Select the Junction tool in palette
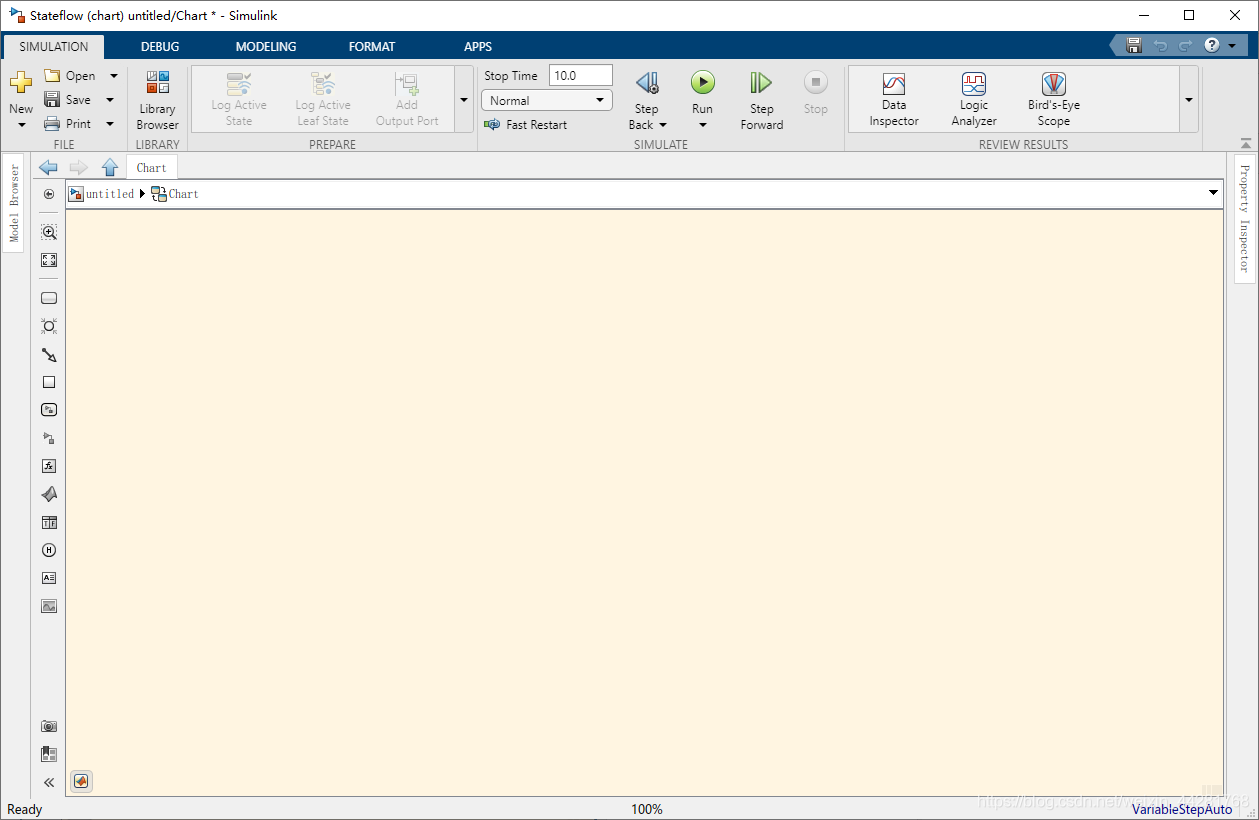Viewport: 1259px width, 820px height. coord(49,326)
